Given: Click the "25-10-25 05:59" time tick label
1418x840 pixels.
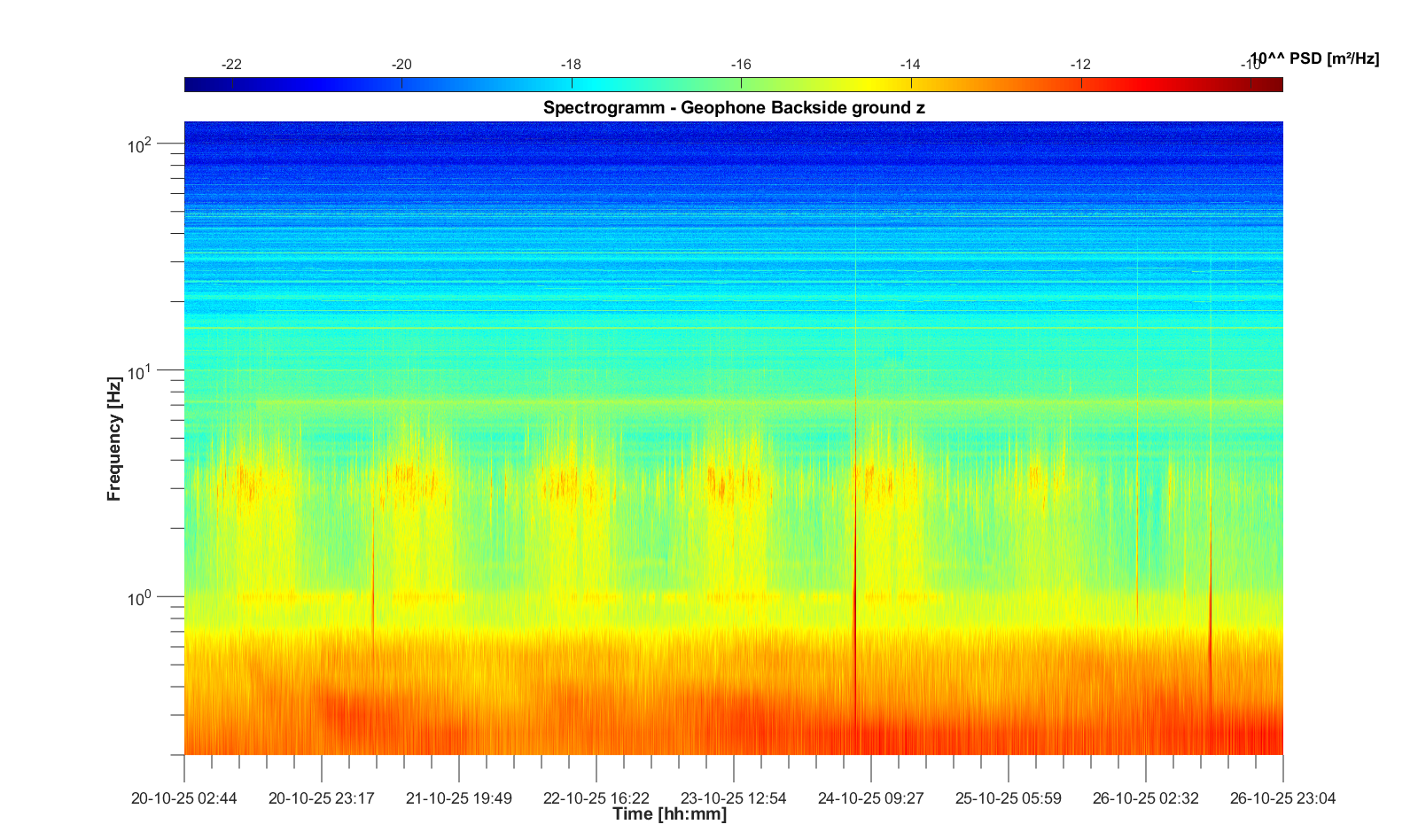Looking at the screenshot, I should 1008,798.
